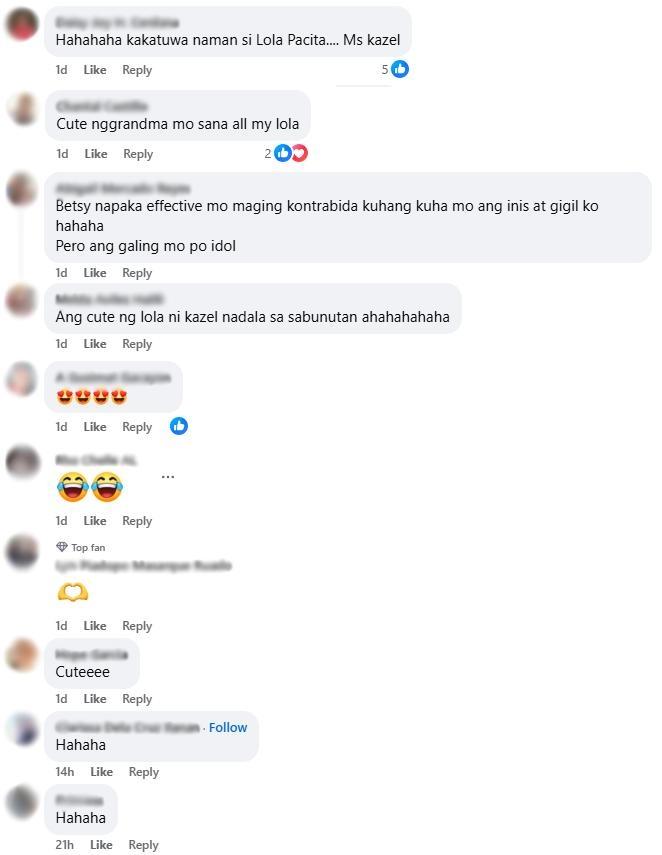Image resolution: width=662 pixels, height=855 pixels.
Task: Open the three-dot options beside the laughing emojis
Action: tap(168, 477)
